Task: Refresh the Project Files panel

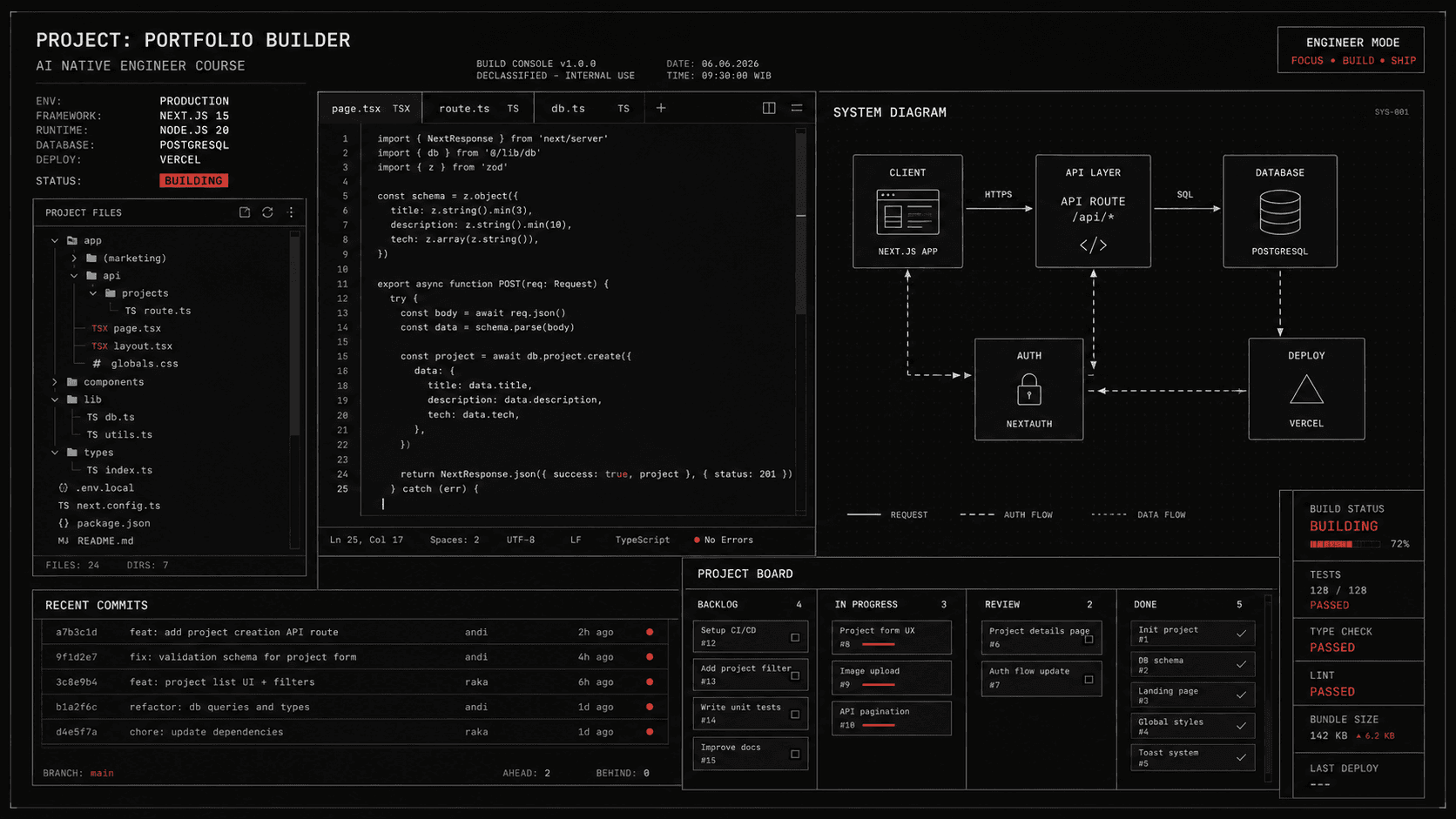Action: 267,212
